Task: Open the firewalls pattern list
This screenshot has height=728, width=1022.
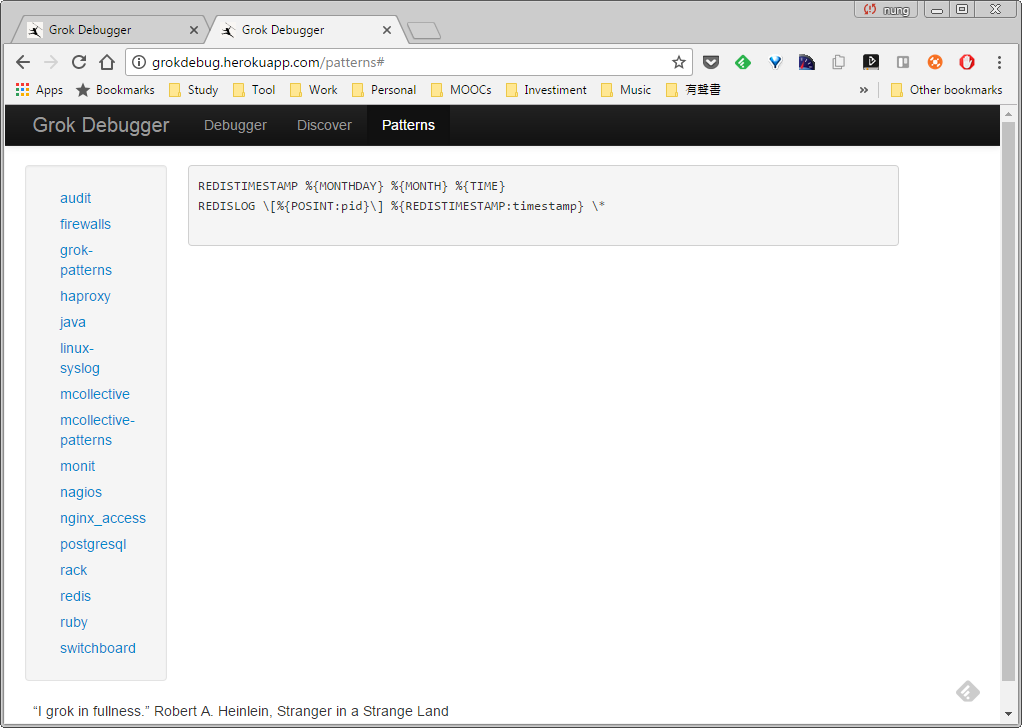Action: click(85, 224)
